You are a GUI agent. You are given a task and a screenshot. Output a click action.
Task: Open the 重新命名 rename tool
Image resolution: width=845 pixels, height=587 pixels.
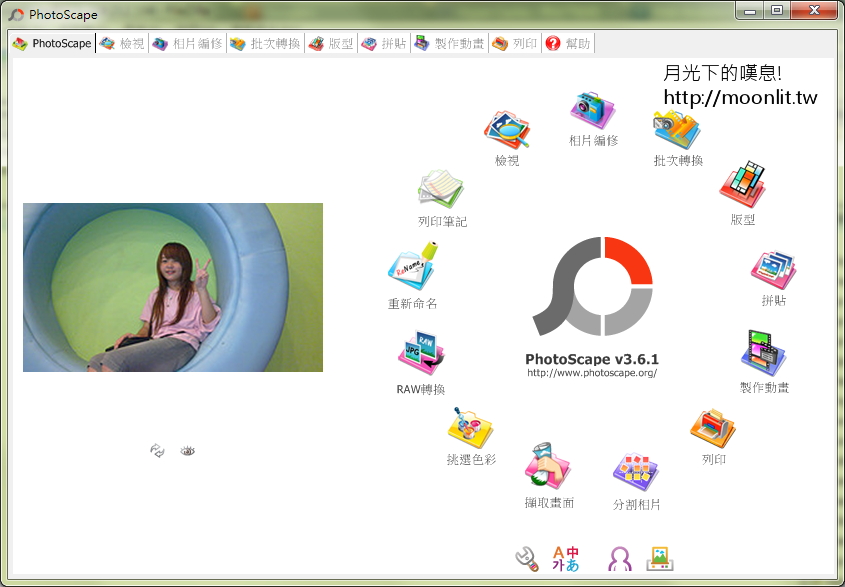pos(412,268)
